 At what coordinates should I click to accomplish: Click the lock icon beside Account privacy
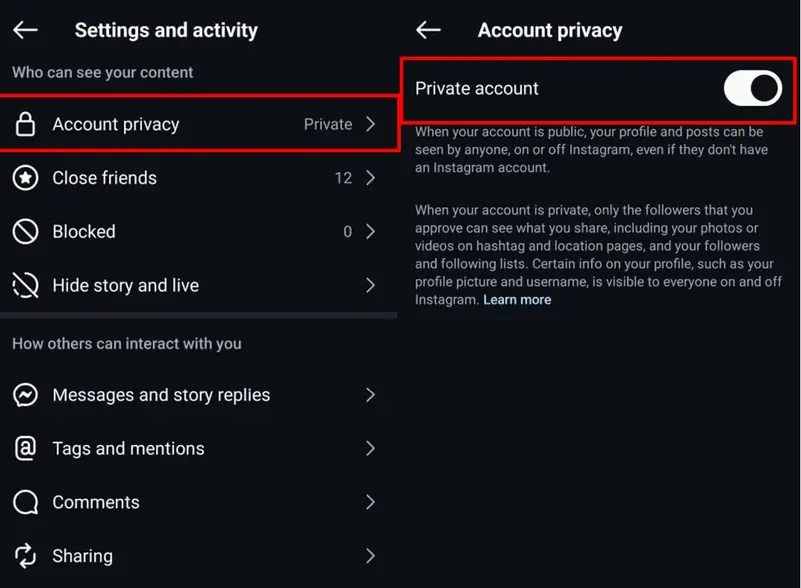pyautogui.click(x=25, y=124)
